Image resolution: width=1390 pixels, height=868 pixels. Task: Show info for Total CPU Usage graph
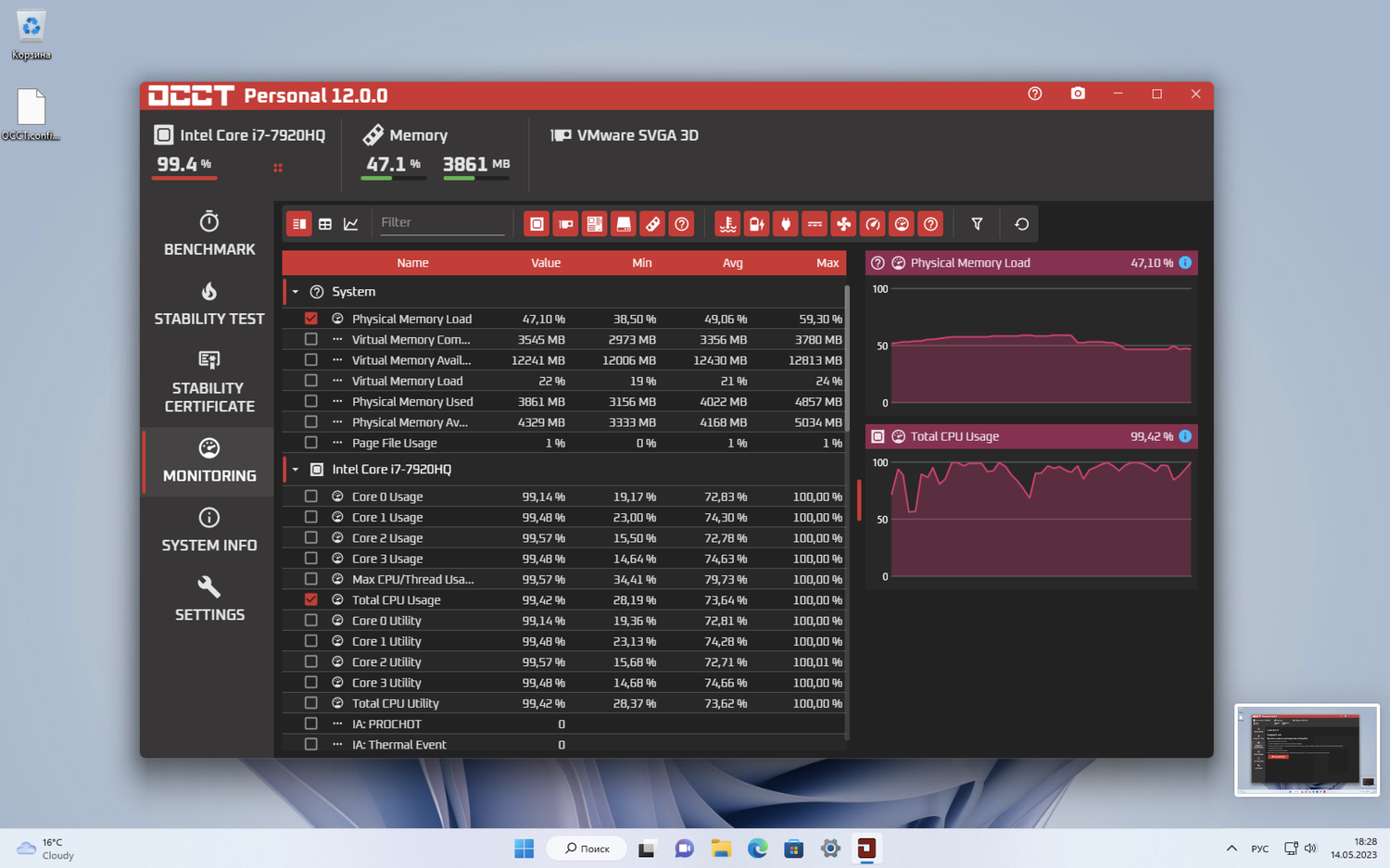click(1185, 436)
